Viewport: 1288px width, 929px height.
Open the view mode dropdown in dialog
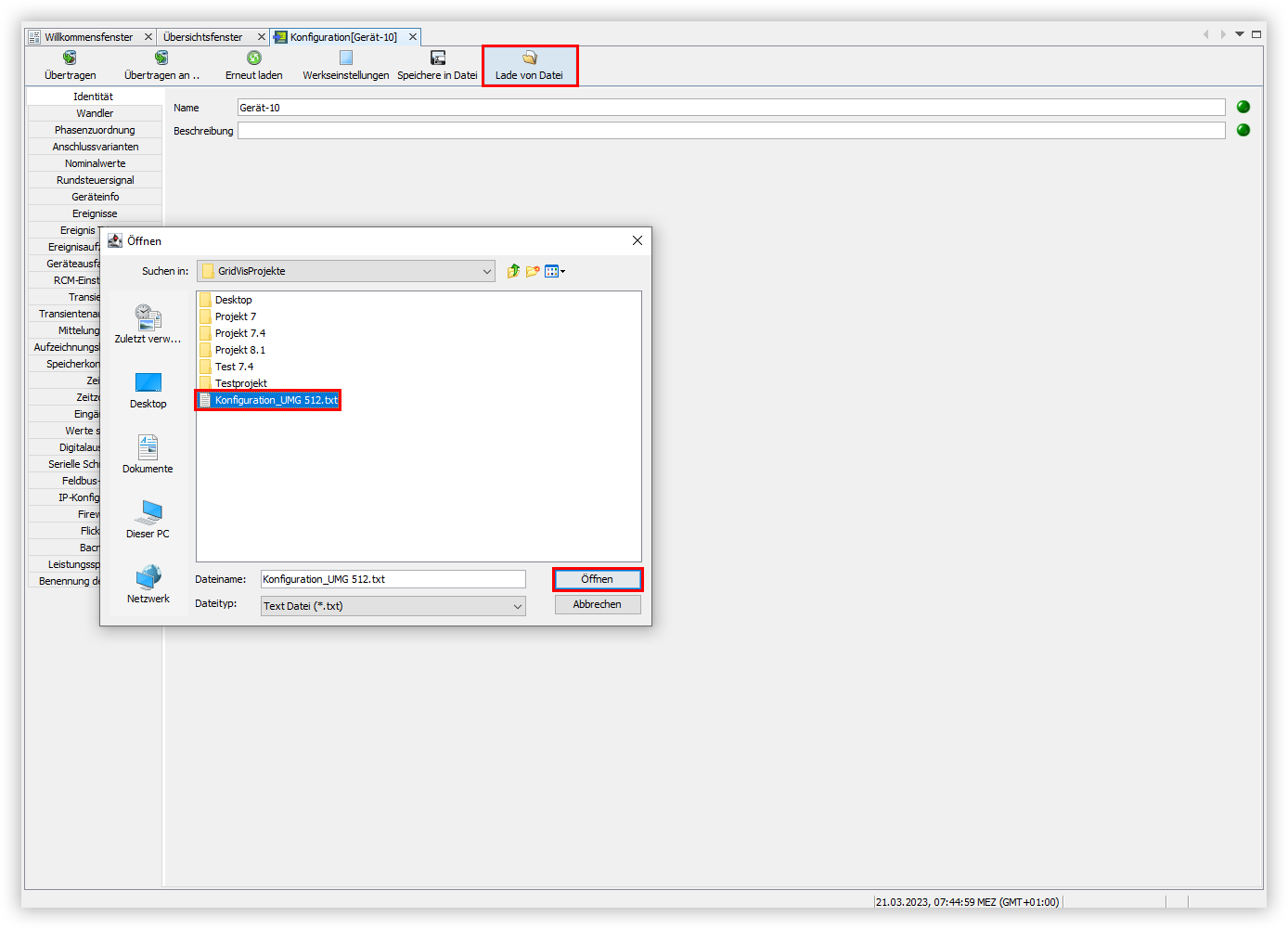point(555,271)
